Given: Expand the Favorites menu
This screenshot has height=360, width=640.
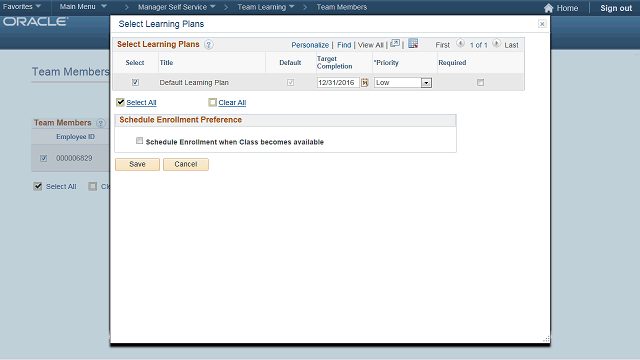Looking at the screenshot, I should tap(22, 7).
